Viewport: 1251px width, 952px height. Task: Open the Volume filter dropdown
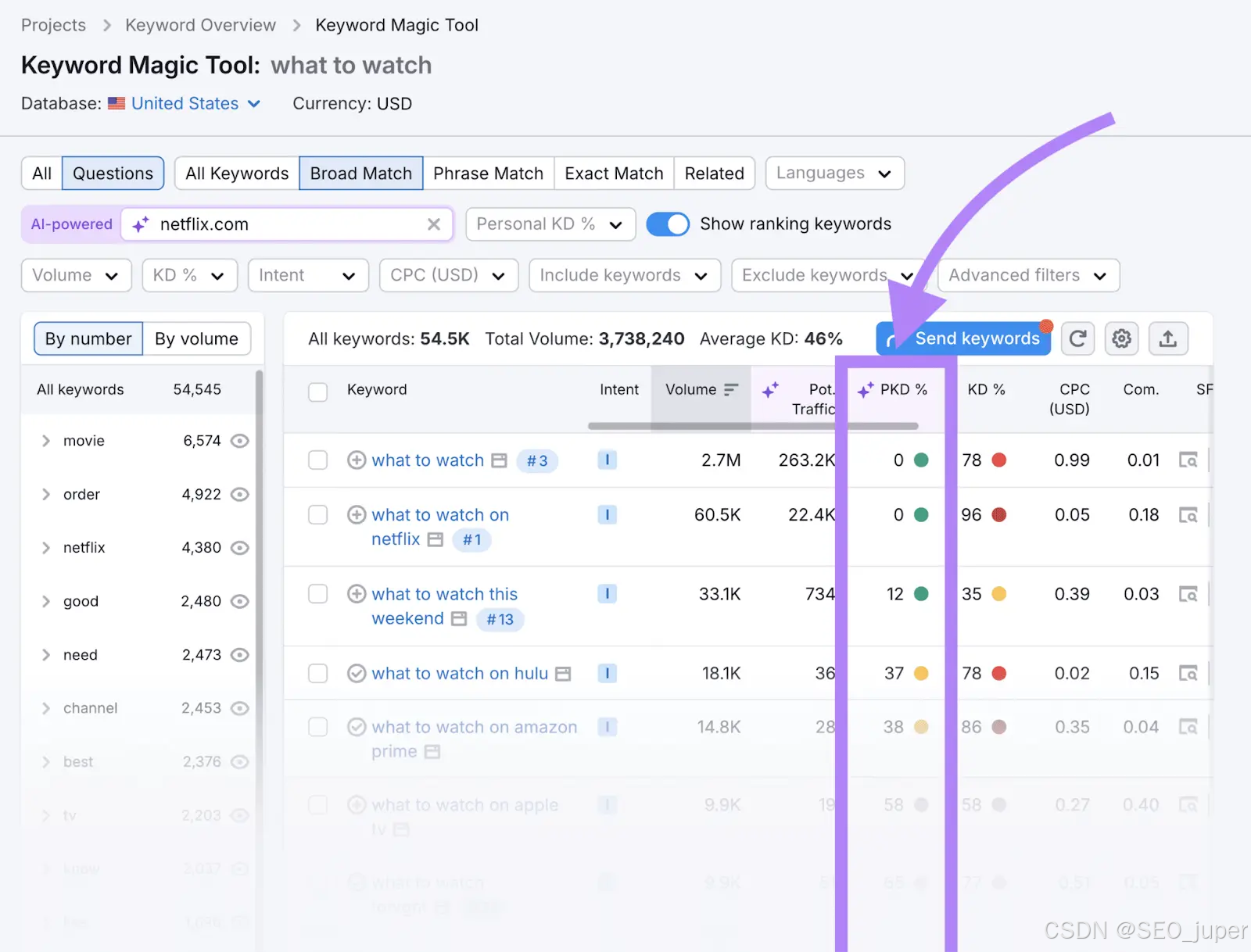click(76, 275)
